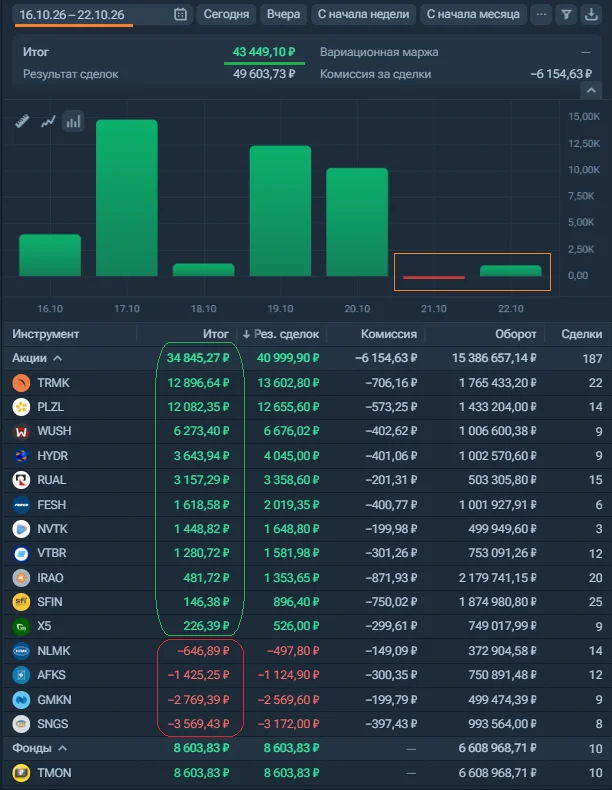
Task: Click the TMON fund logo
Action: 21,773
